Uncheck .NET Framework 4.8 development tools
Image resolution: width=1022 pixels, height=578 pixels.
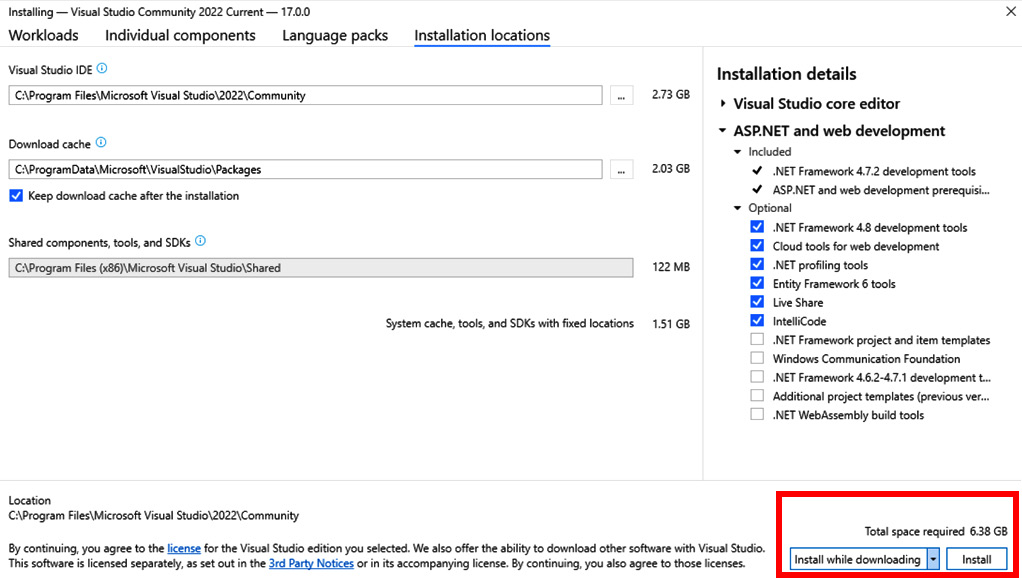point(757,227)
